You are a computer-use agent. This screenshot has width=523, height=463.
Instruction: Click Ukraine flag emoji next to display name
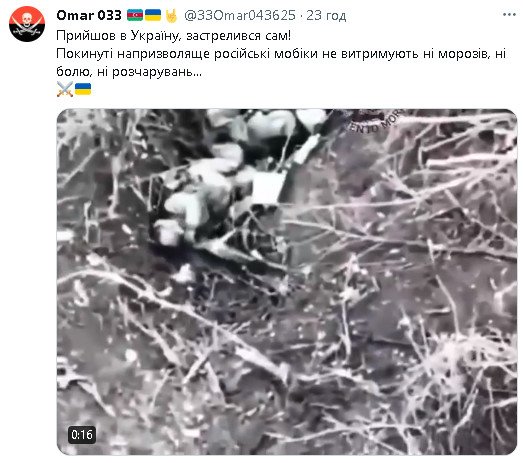tap(153, 15)
